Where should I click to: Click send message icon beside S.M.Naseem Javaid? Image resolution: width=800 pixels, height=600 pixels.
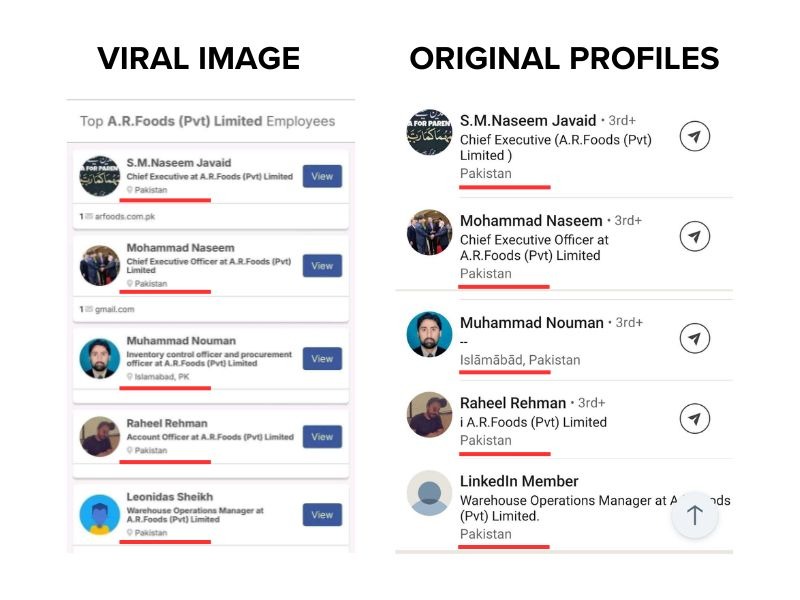(695, 136)
